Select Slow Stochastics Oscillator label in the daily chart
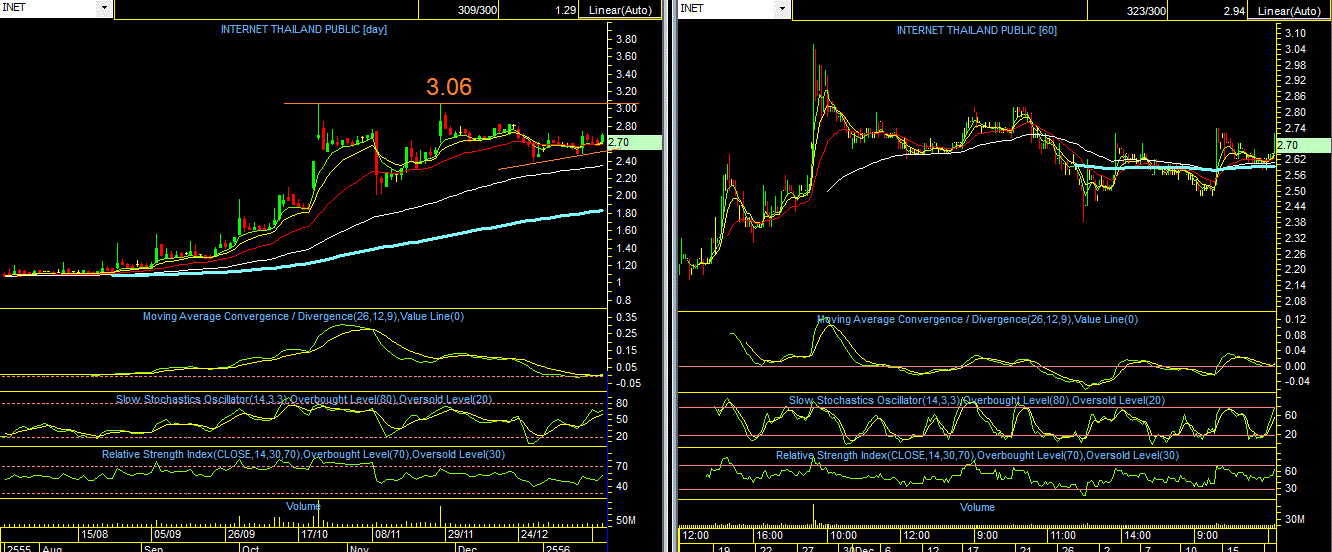This screenshot has width=1332, height=552. [303, 399]
